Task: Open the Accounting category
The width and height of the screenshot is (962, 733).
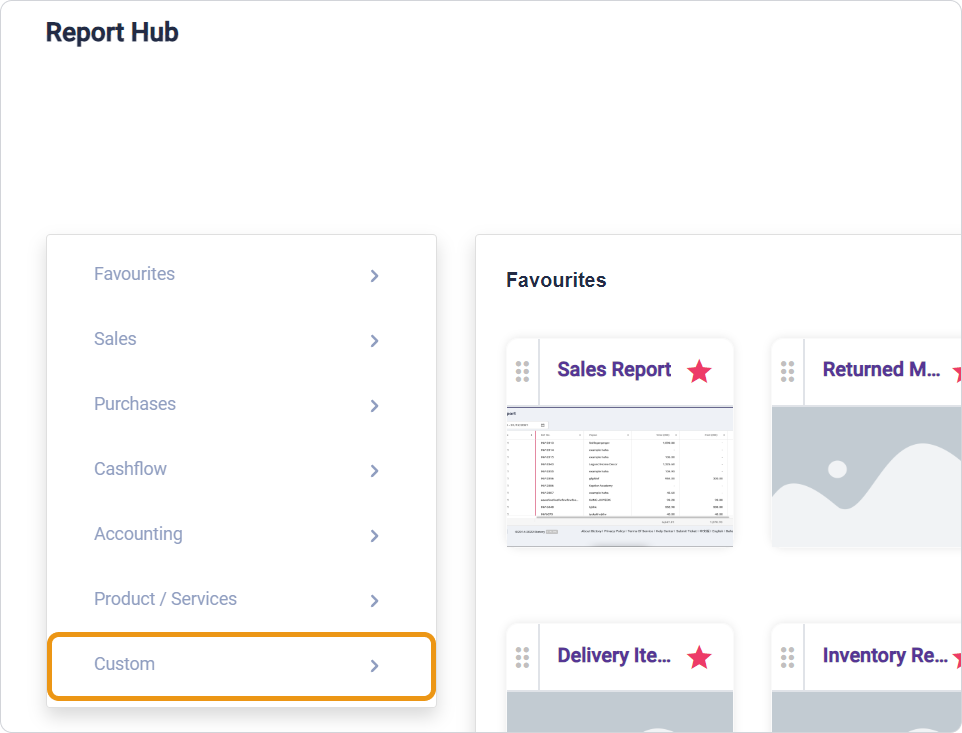Action: [241, 534]
